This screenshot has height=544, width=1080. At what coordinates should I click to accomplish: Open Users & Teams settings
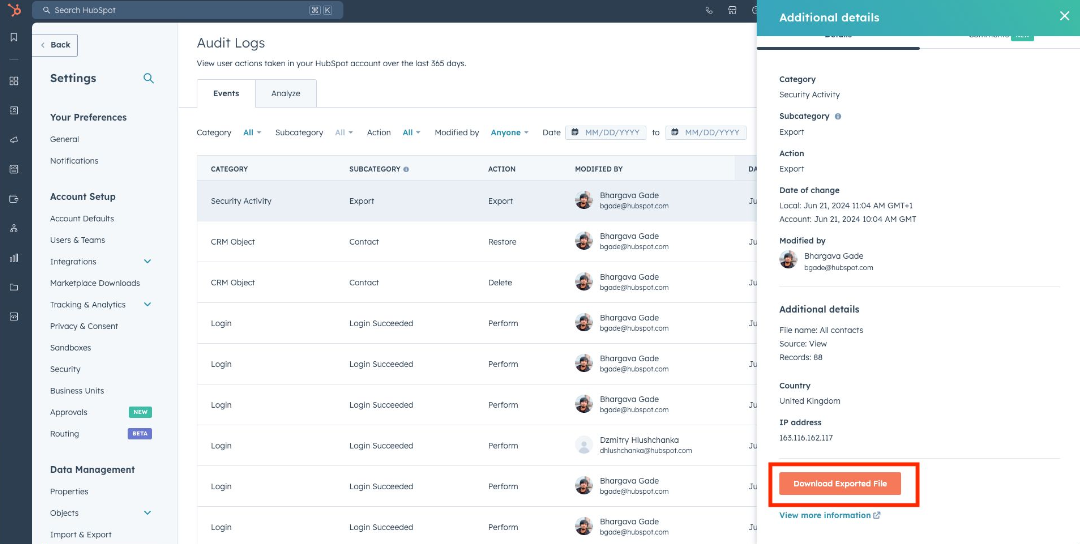click(x=77, y=240)
